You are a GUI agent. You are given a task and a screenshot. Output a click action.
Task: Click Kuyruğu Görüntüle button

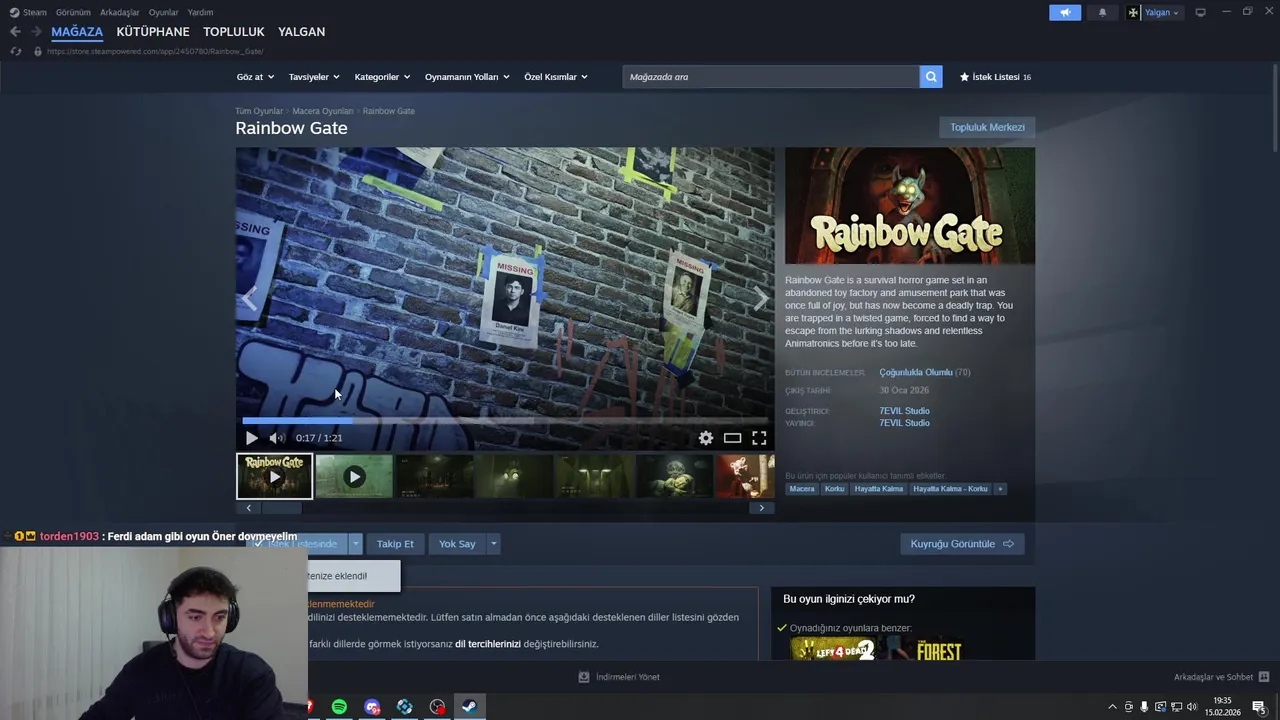962,544
